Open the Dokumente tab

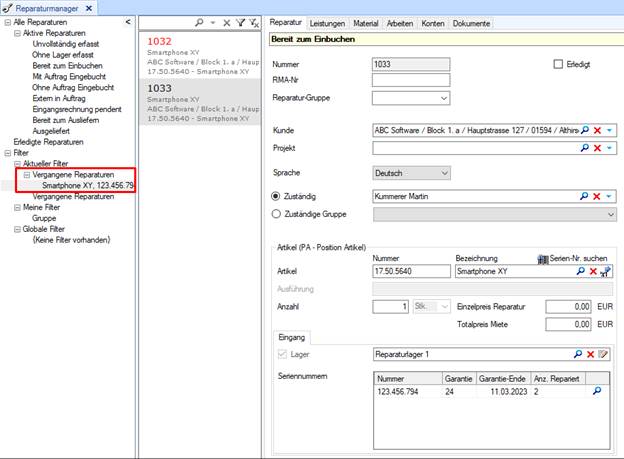(471, 23)
